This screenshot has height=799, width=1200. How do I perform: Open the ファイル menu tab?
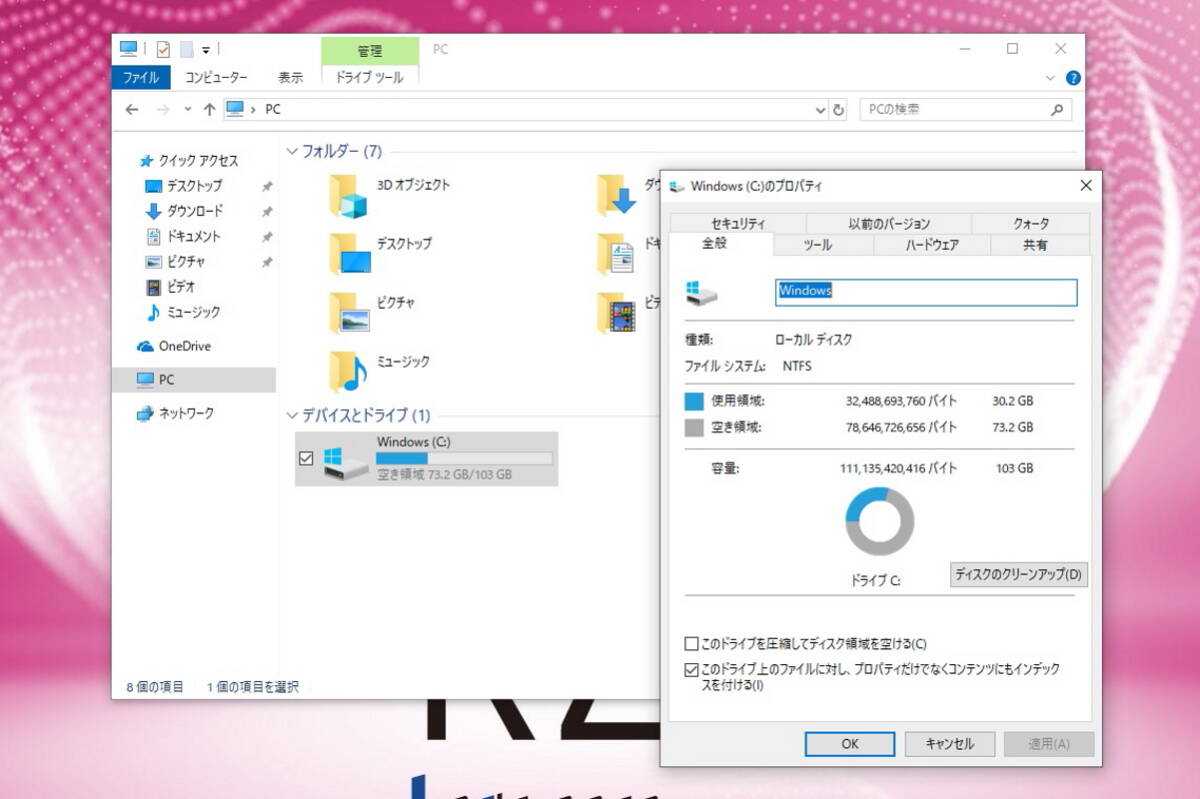[141, 77]
